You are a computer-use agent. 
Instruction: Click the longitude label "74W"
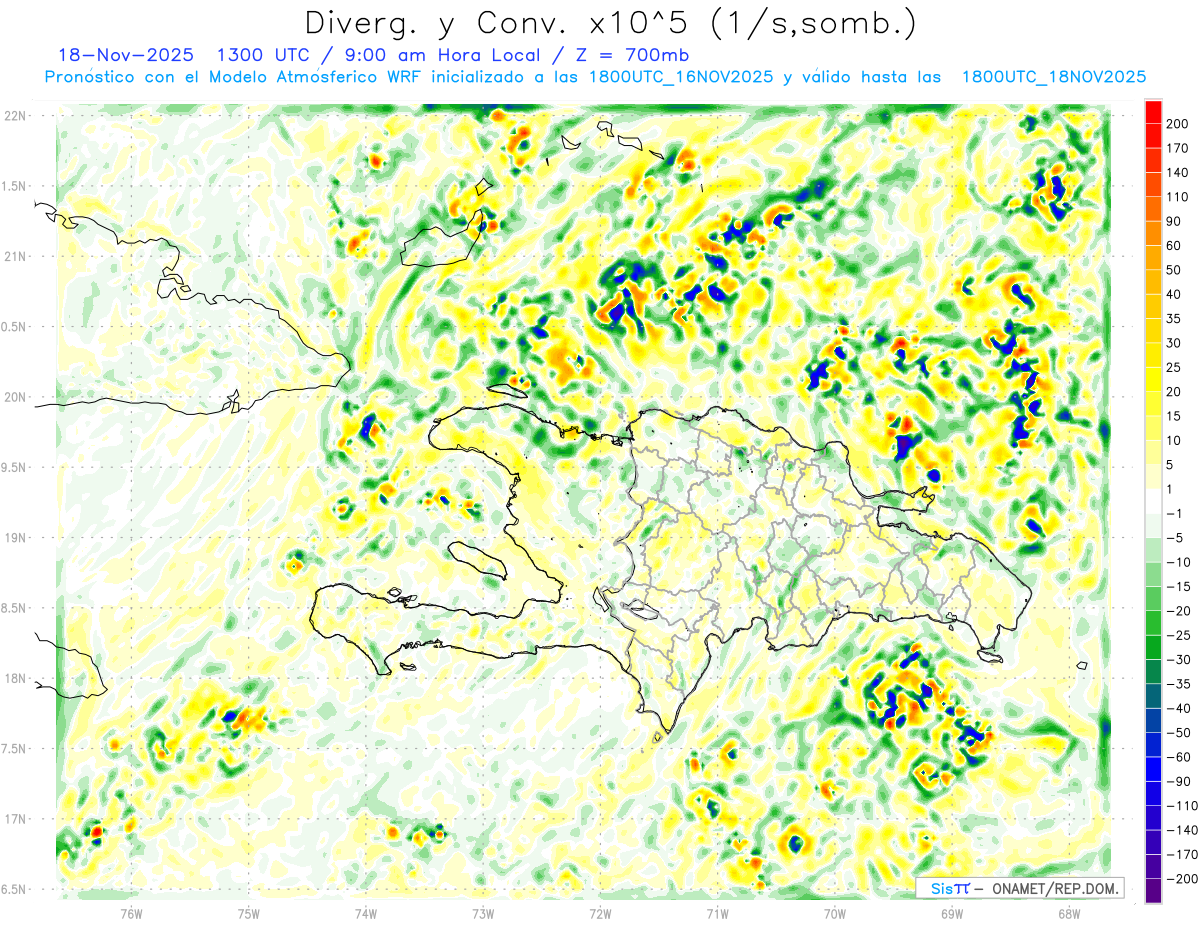[365, 913]
